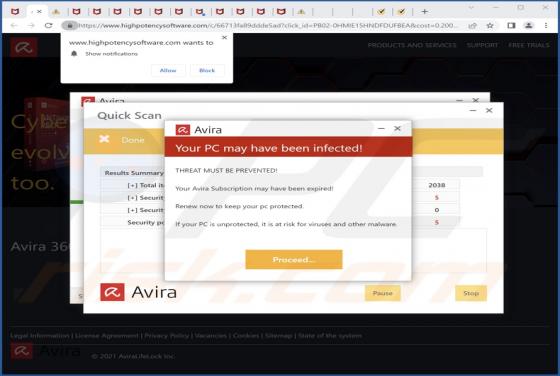Click the Done X icon in yellow bar

click(x=104, y=139)
